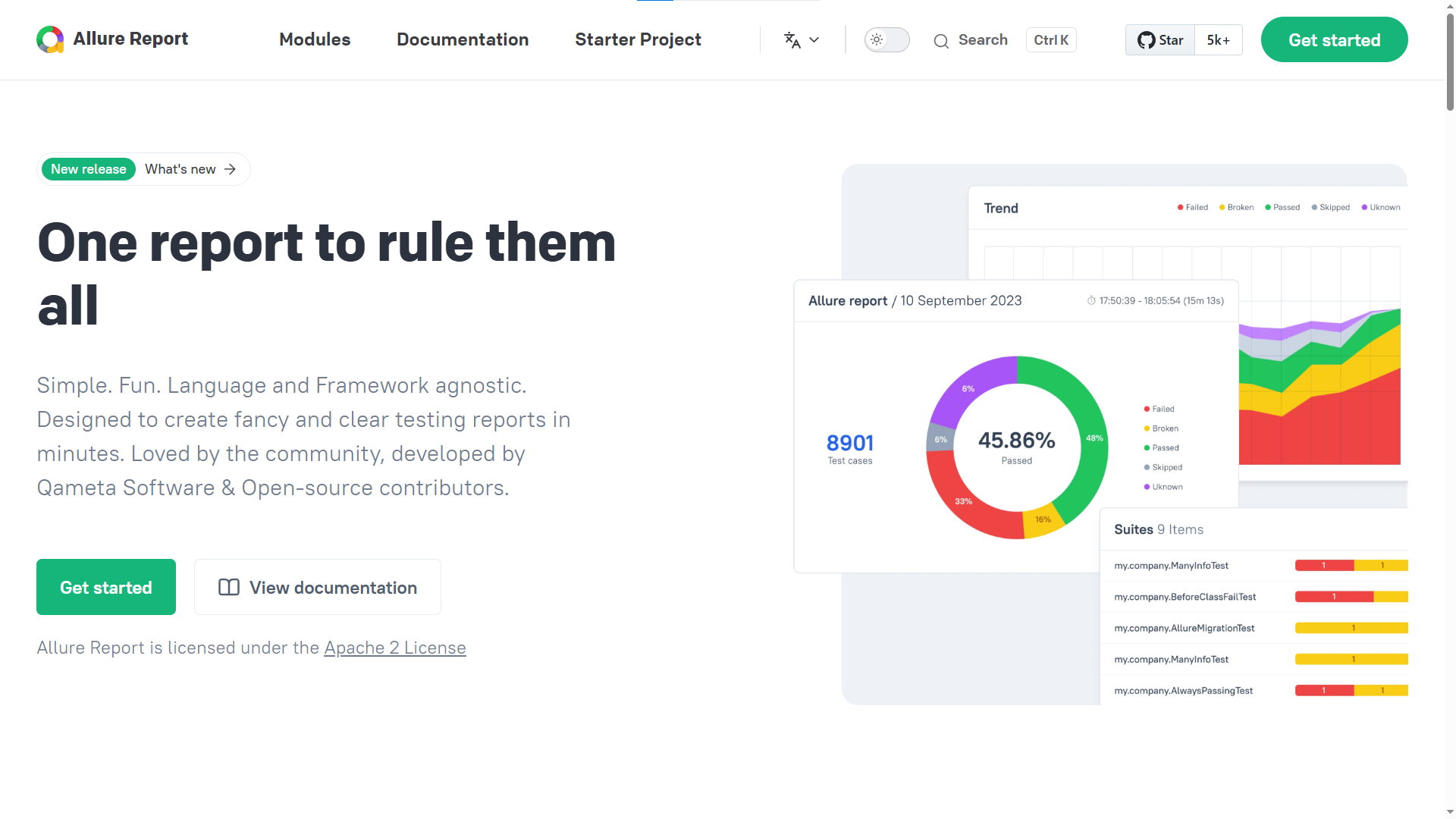Viewport: 1456px width, 819px height.
Task: Click the clock icon next to run time
Action: (x=1091, y=300)
